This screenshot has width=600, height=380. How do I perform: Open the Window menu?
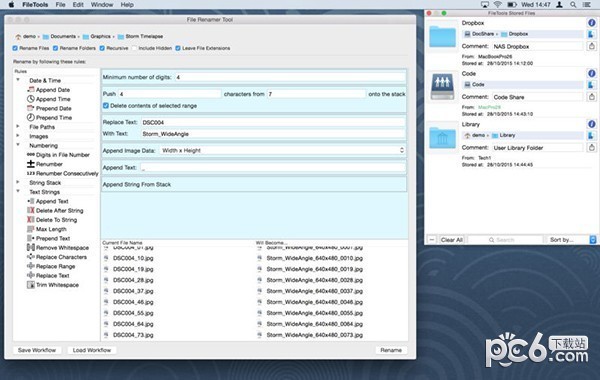102,5
